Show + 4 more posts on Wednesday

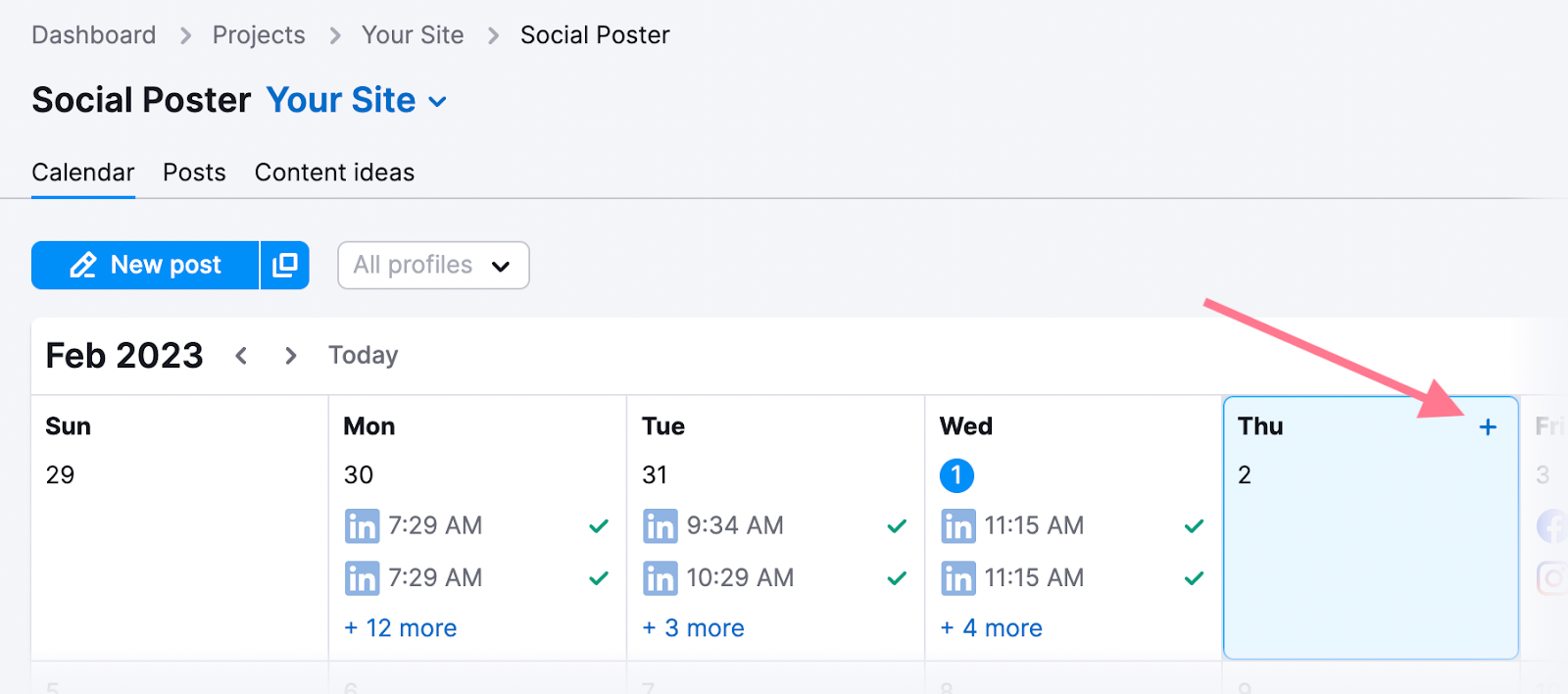point(991,628)
